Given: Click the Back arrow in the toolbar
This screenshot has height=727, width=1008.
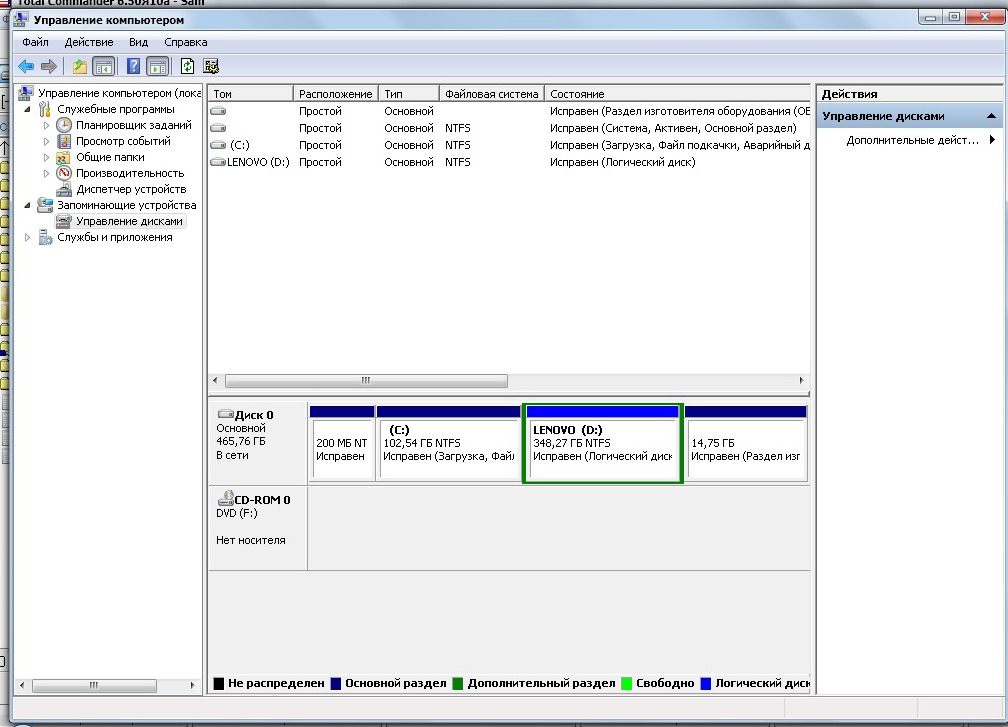Looking at the screenshot, I should [x=26, y=66].
